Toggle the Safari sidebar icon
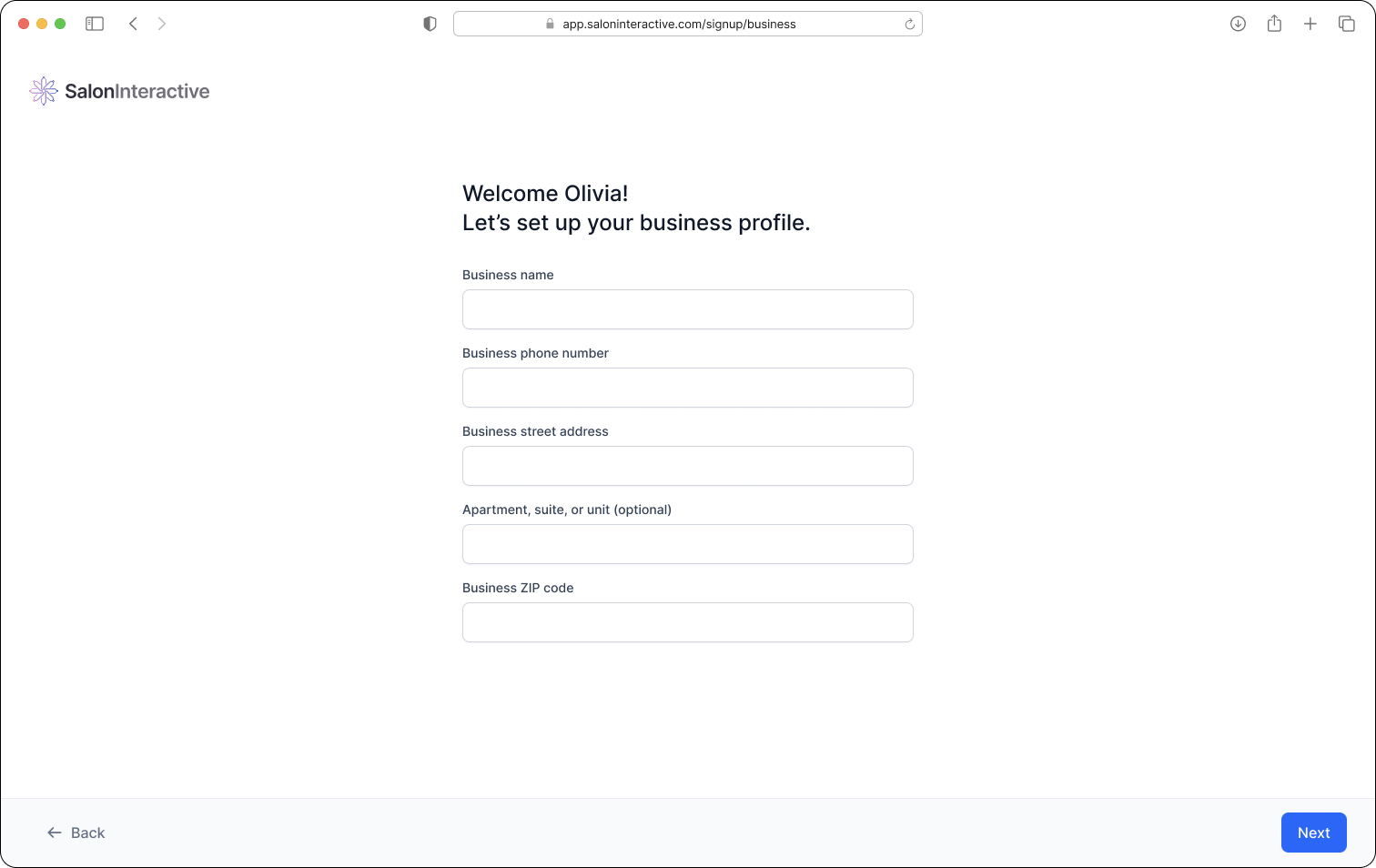The width and height of the screenshot is (1376, 868). point(95,24)
